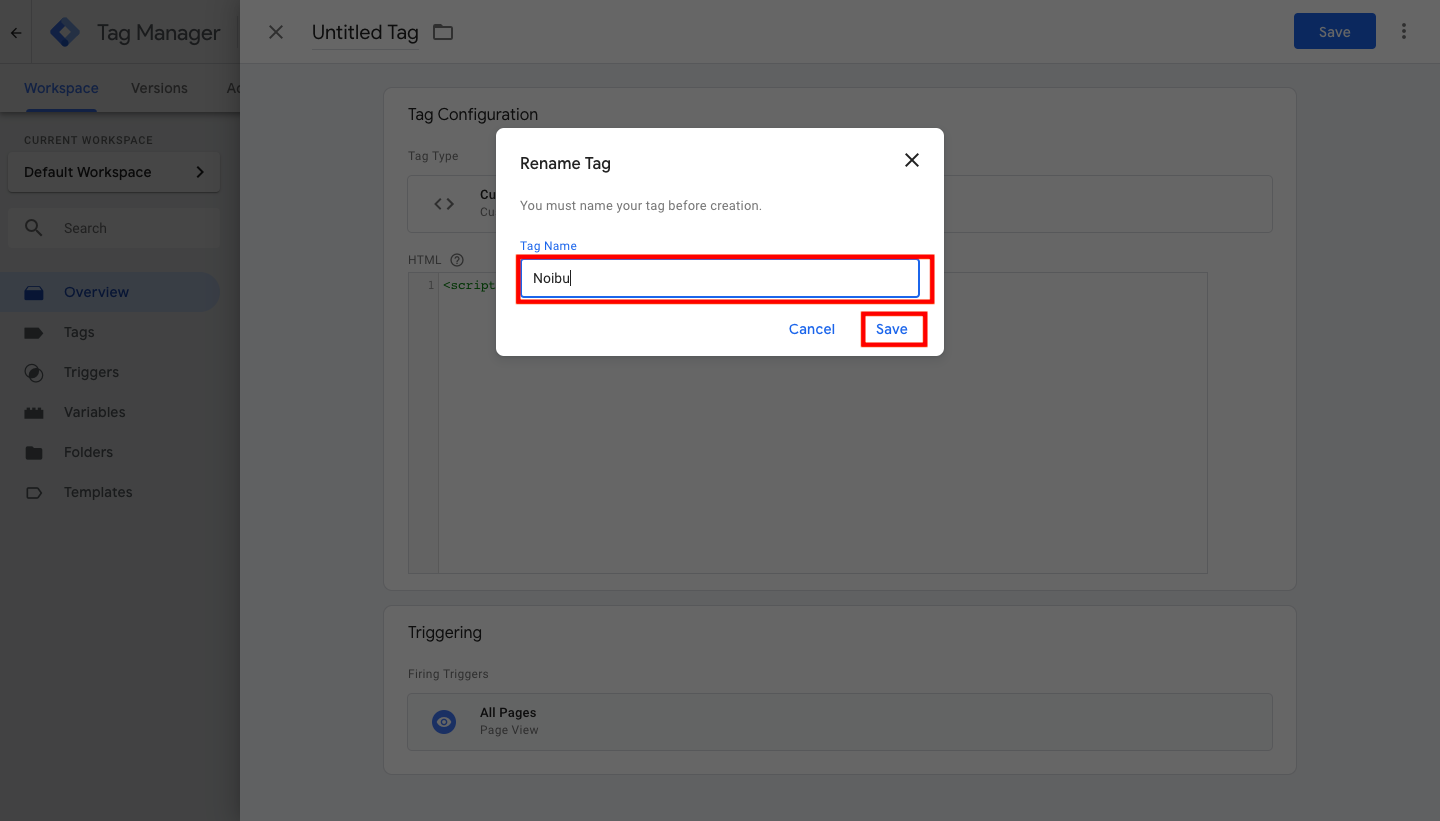Click the back arrow beside Tag Manager
The width and height of the screenshot is (1440, 821).
click(16, 32)
